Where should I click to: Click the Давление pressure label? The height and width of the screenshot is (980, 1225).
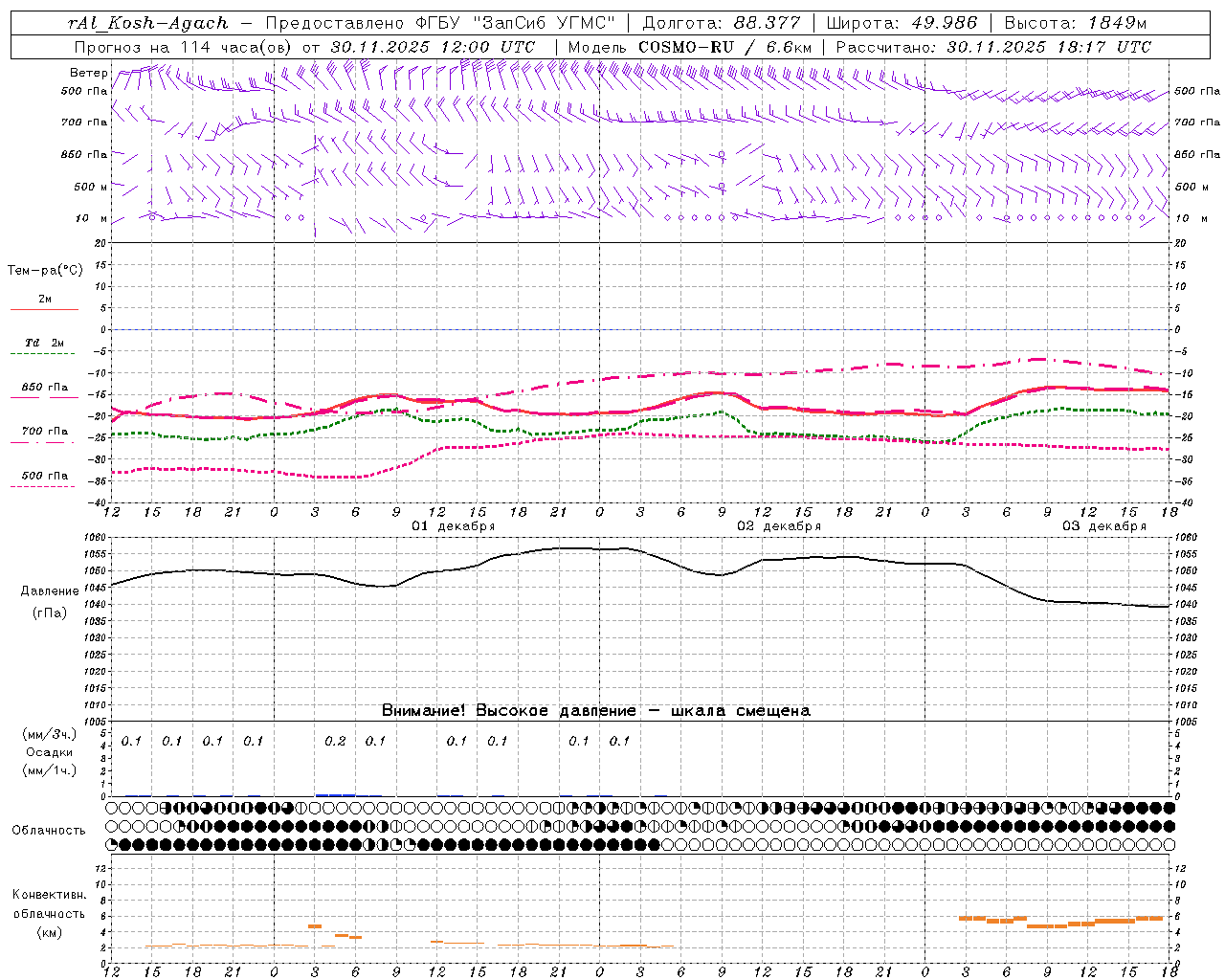click(x=50, y=591)
